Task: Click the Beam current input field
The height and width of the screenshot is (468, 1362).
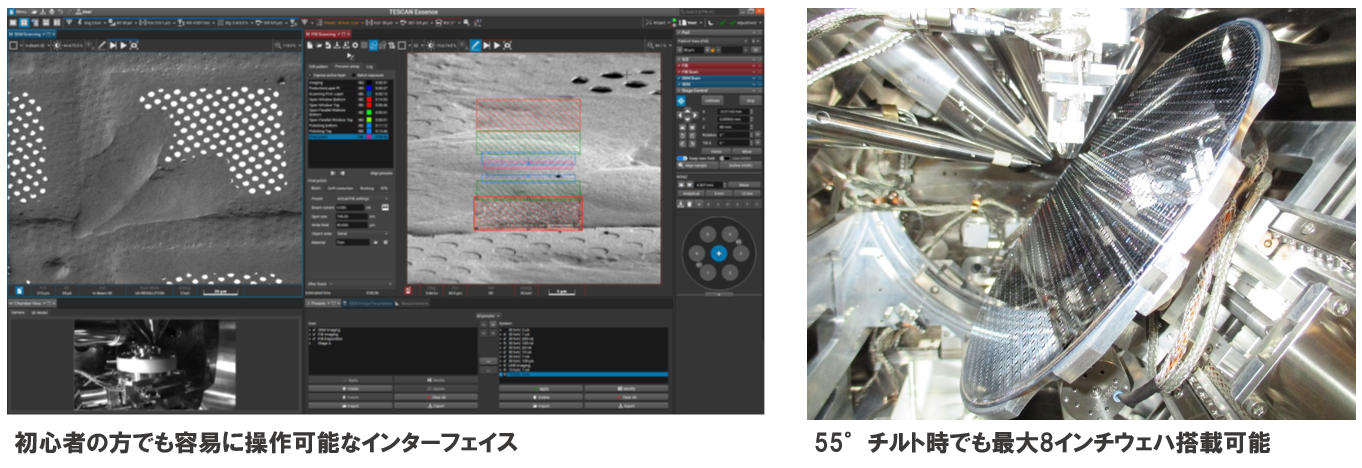Action: click(350, 207)
